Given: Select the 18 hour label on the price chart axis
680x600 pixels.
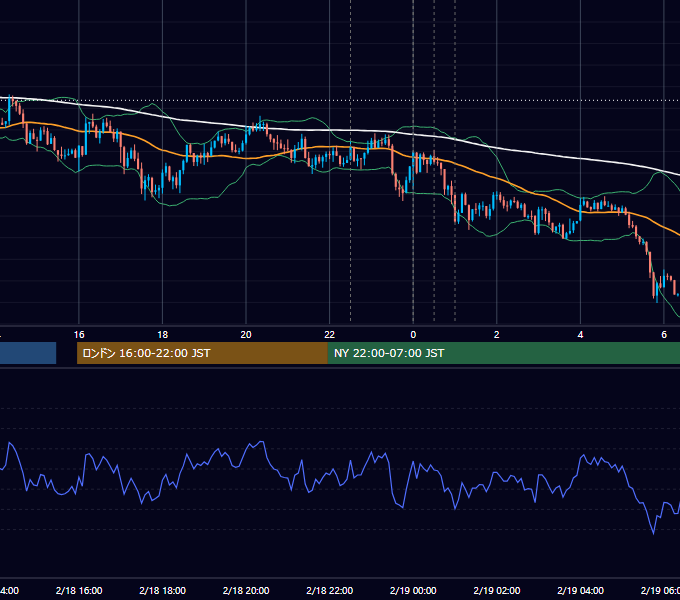Looking at the screenshot, I should (162, 335).
